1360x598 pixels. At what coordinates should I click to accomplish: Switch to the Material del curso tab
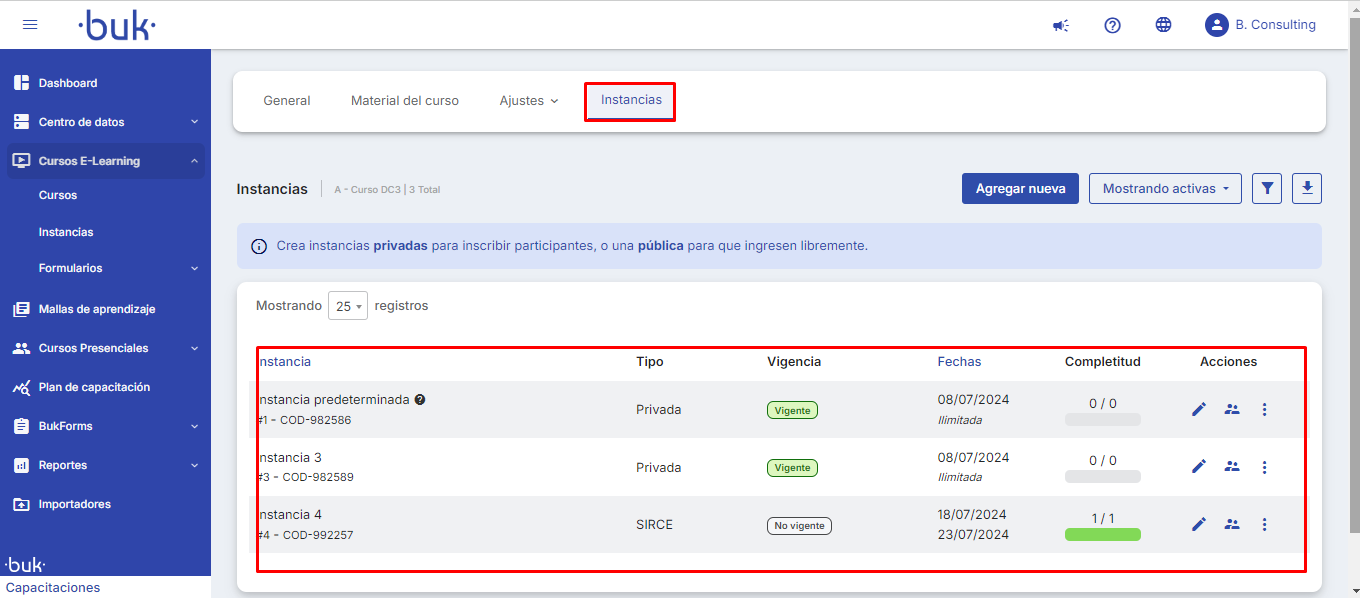[404, 101]
